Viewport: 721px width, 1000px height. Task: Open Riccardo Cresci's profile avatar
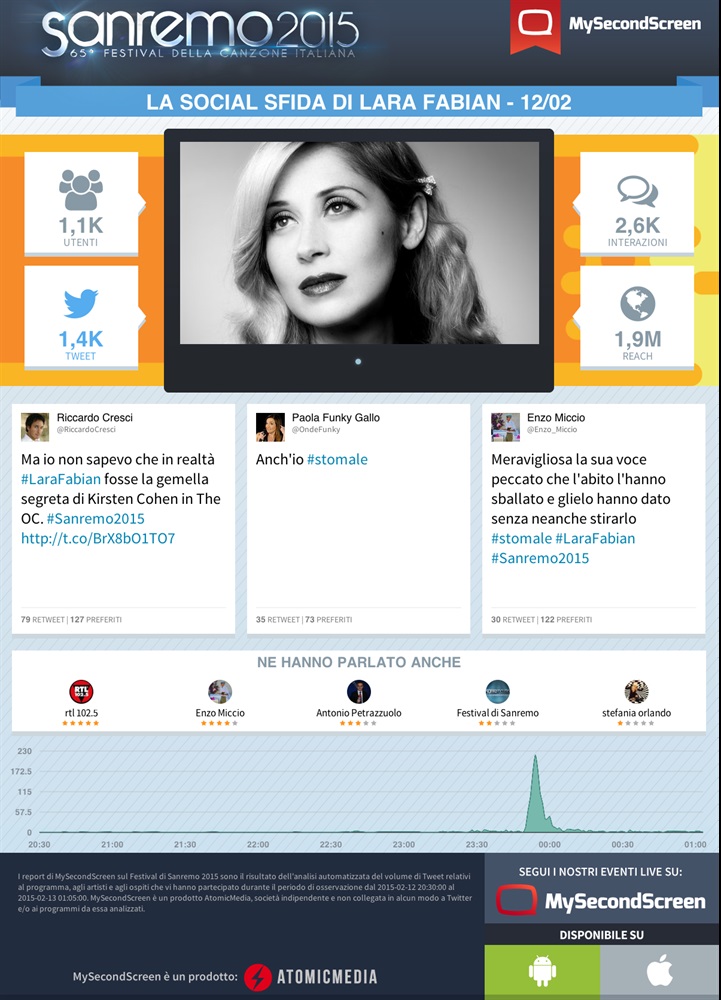[34, 427]
